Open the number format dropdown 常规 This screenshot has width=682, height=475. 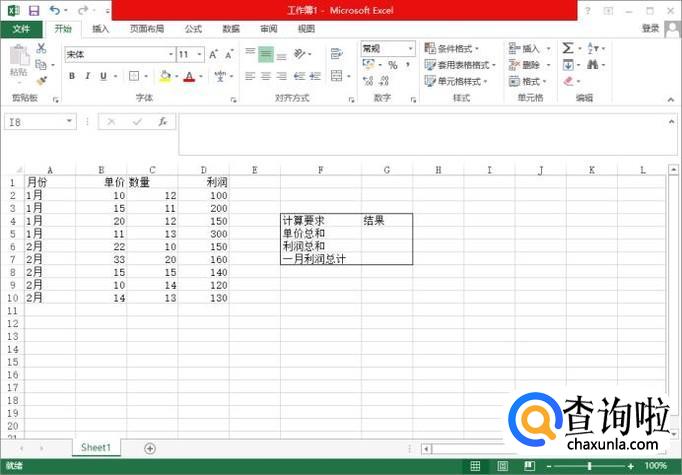click(410, 48)
